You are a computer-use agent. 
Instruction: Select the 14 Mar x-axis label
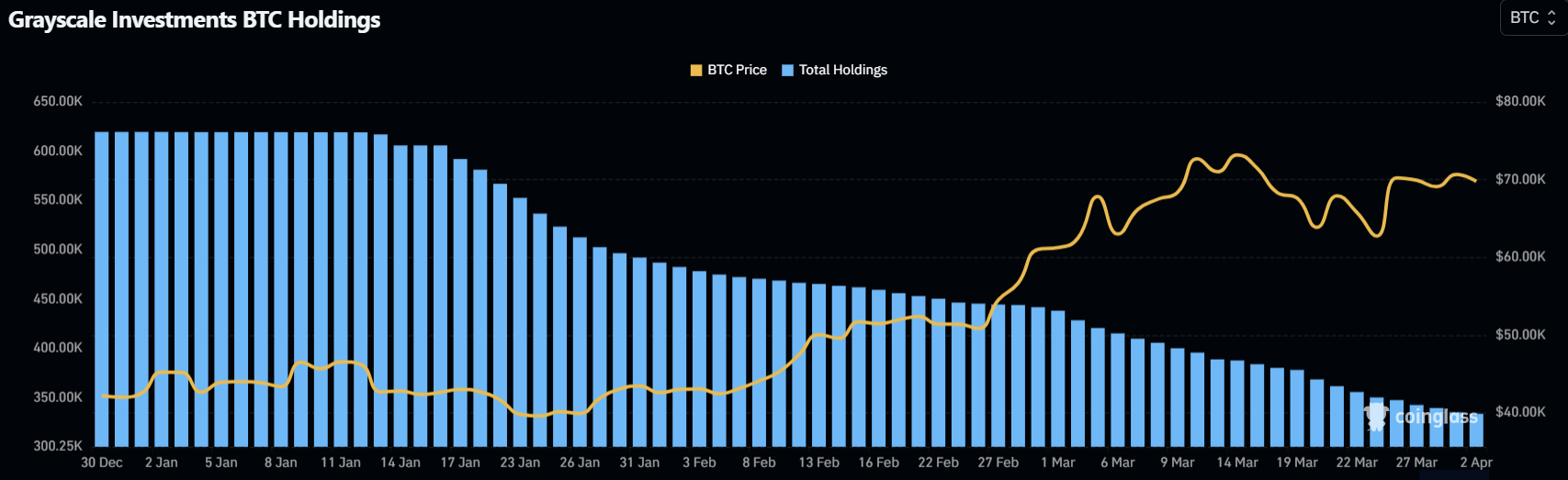[1237, 463]
